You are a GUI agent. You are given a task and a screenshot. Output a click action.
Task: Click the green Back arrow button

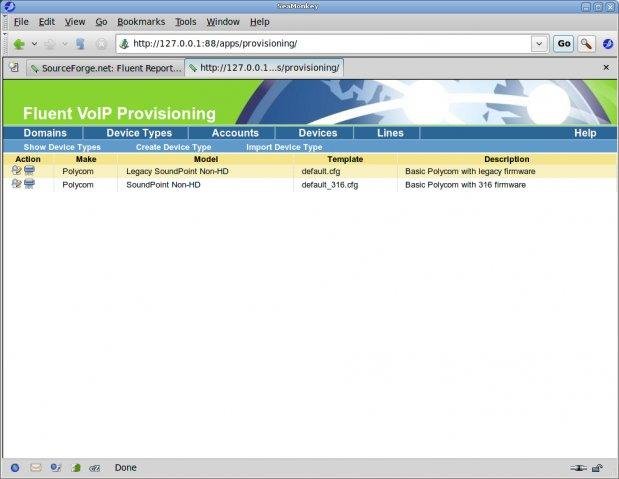(x=19, y=44)
